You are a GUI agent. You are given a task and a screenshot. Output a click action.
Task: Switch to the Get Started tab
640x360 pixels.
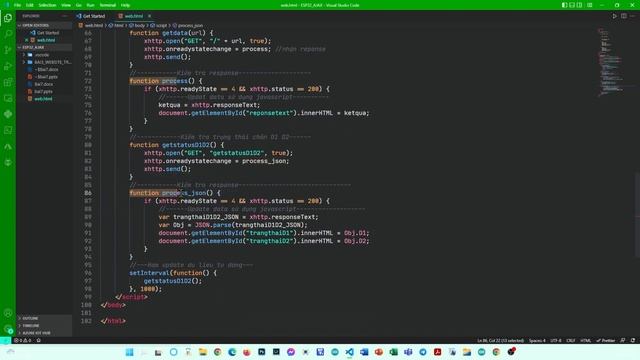coord(91,16)
